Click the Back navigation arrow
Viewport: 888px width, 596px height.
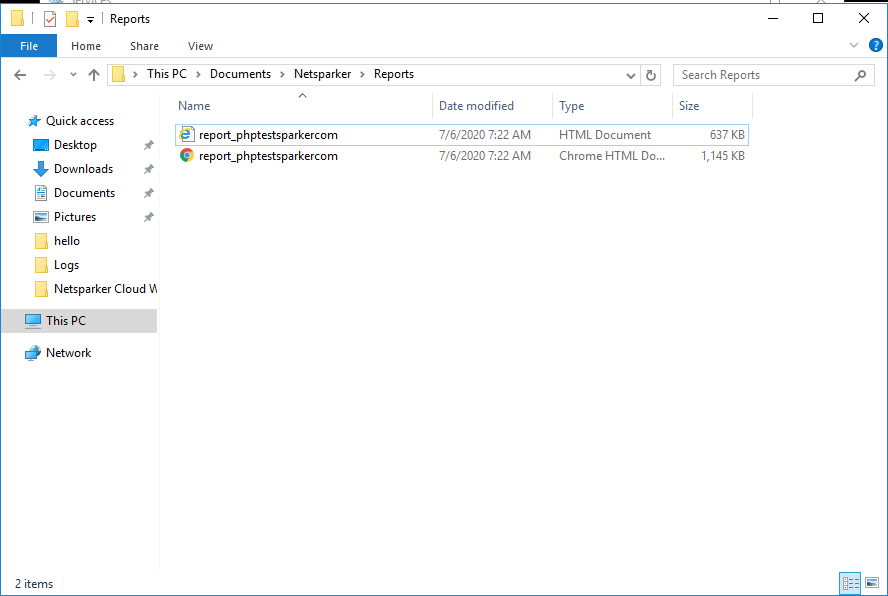[20, 74]
